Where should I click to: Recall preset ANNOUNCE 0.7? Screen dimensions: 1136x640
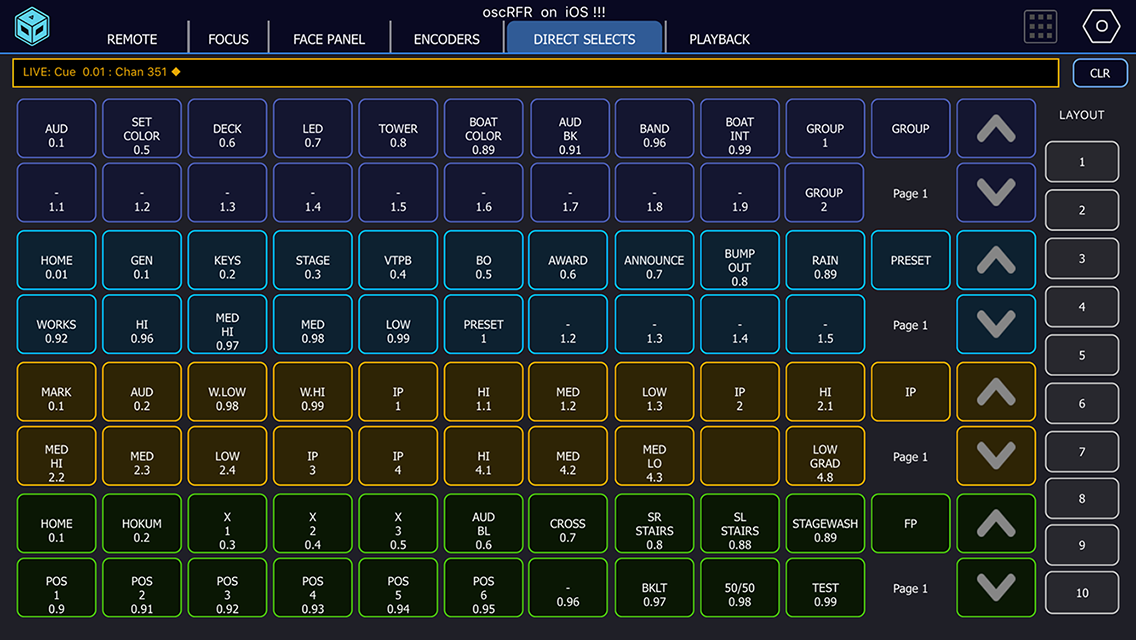tap(654, 260)
